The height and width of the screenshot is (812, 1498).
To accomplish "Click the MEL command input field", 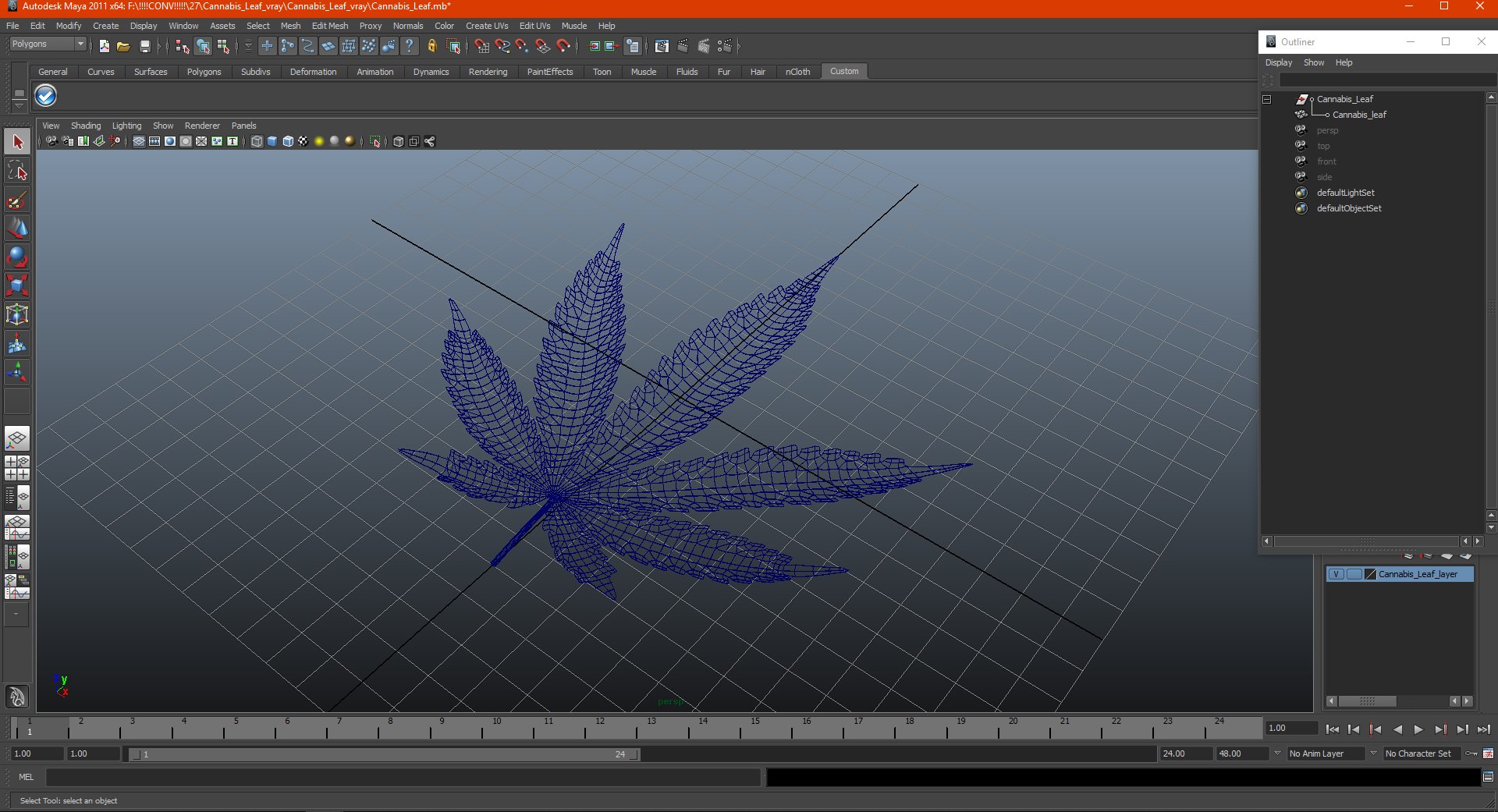I will click(403, 777).
